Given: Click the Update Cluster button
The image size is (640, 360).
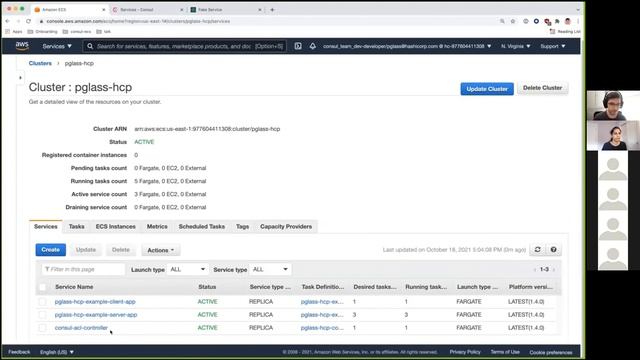Looking at the screenshot, I should 487,89.
